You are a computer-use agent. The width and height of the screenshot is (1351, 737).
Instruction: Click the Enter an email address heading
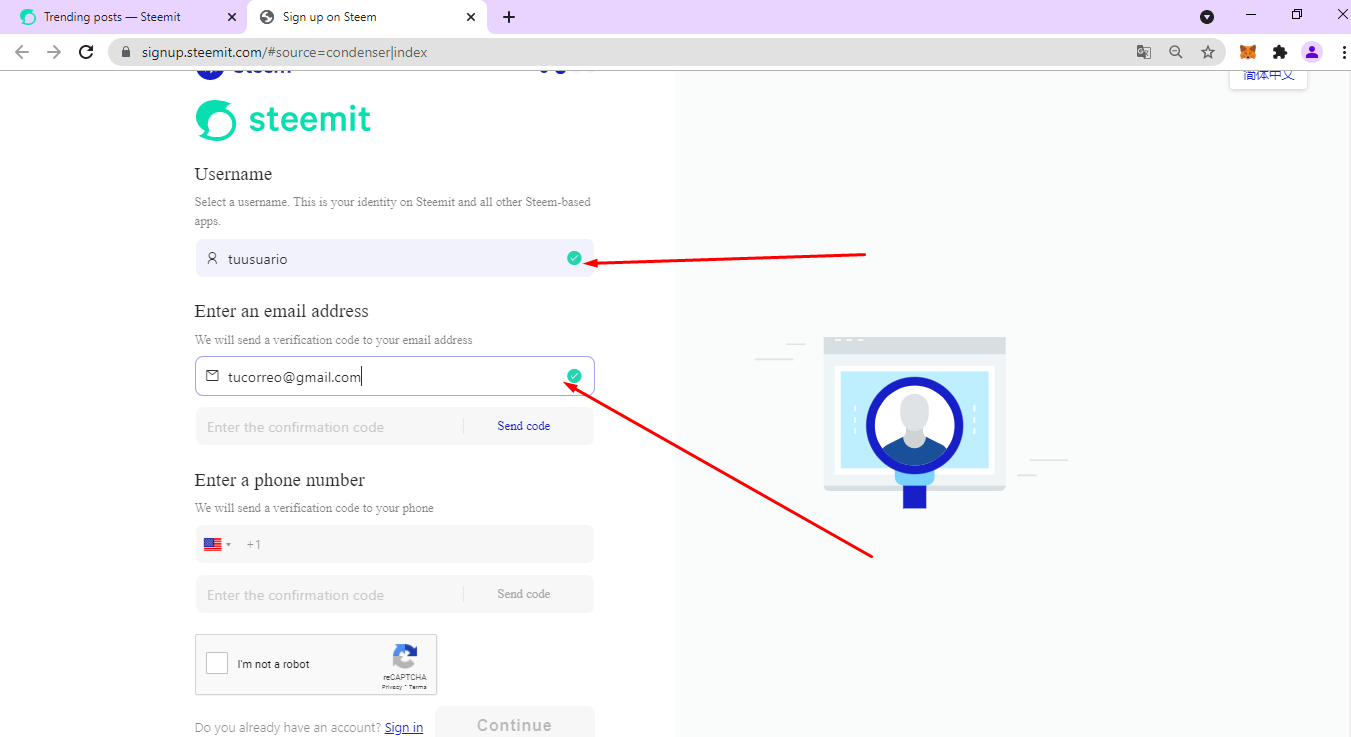coord(282,311)
